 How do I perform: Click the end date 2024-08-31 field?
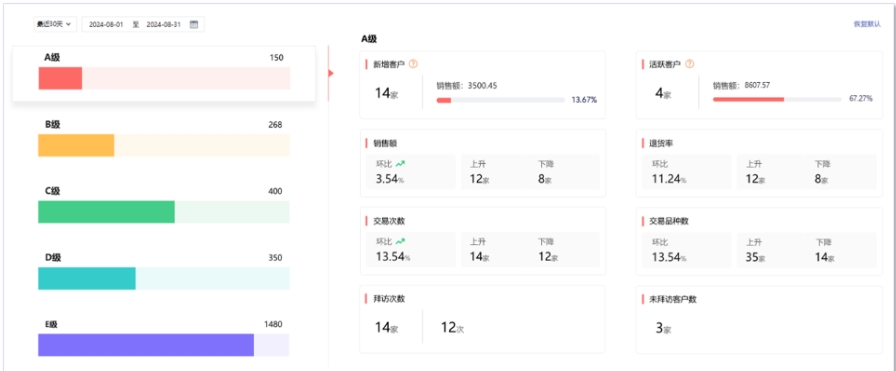coord(163,24)
